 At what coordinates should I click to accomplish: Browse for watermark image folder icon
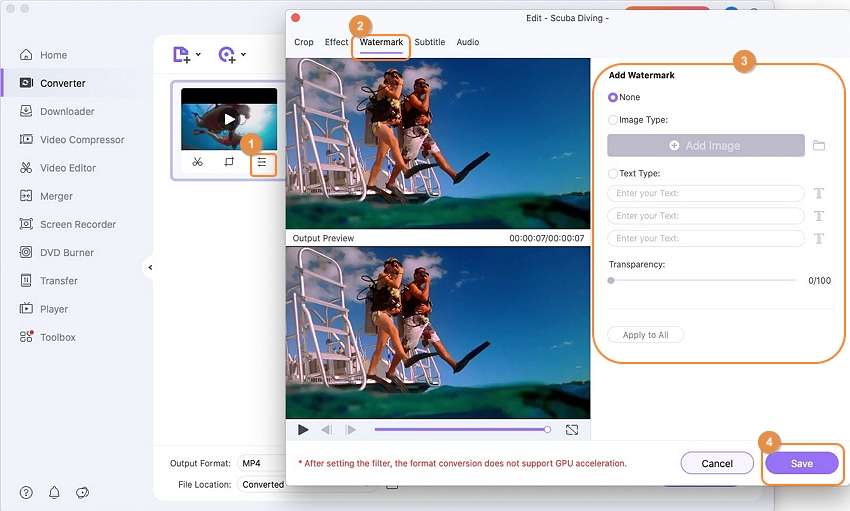pyautogui.click(x=819, y=145)
